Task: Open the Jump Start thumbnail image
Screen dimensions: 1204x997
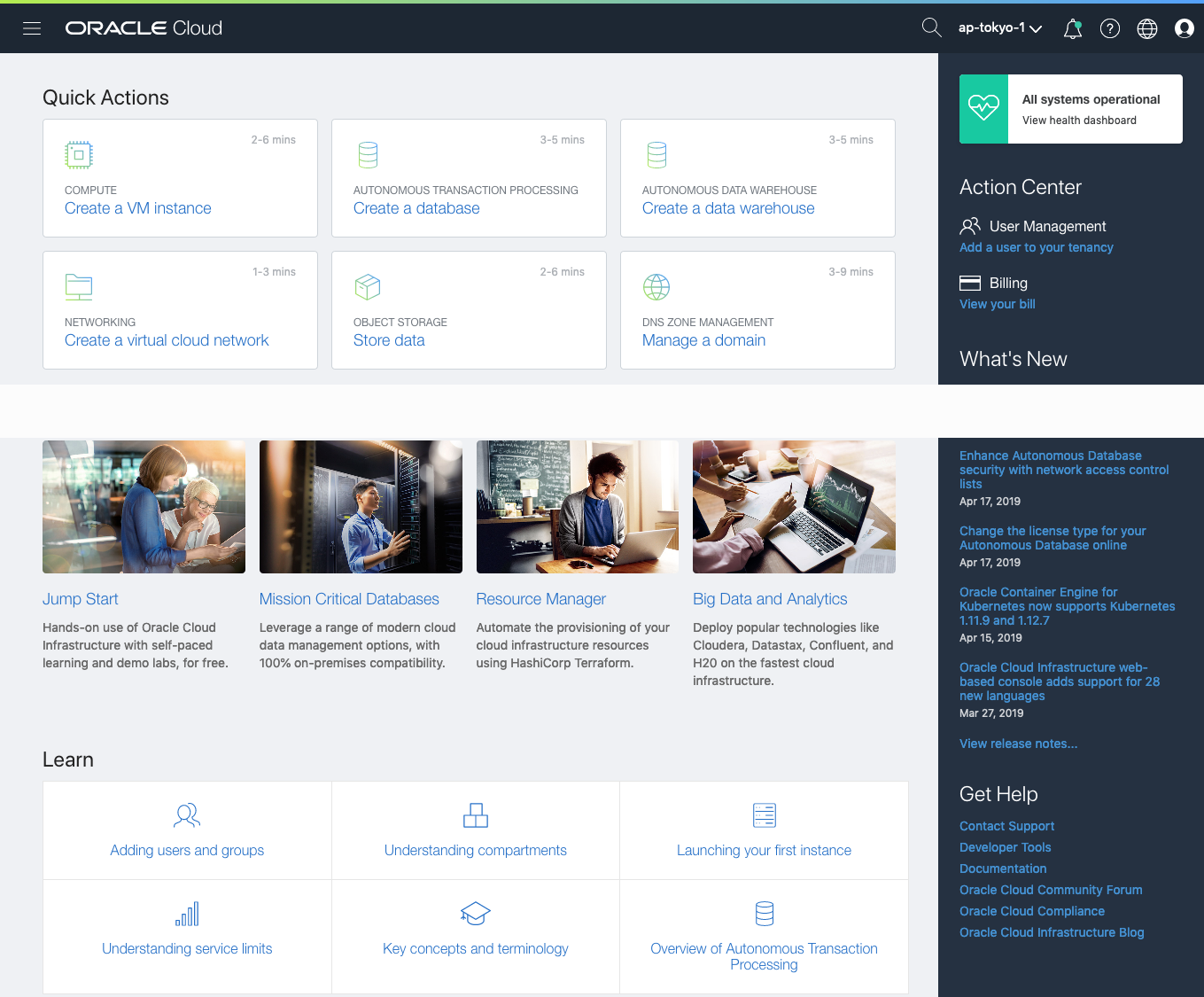Action: tap(144, 507)
